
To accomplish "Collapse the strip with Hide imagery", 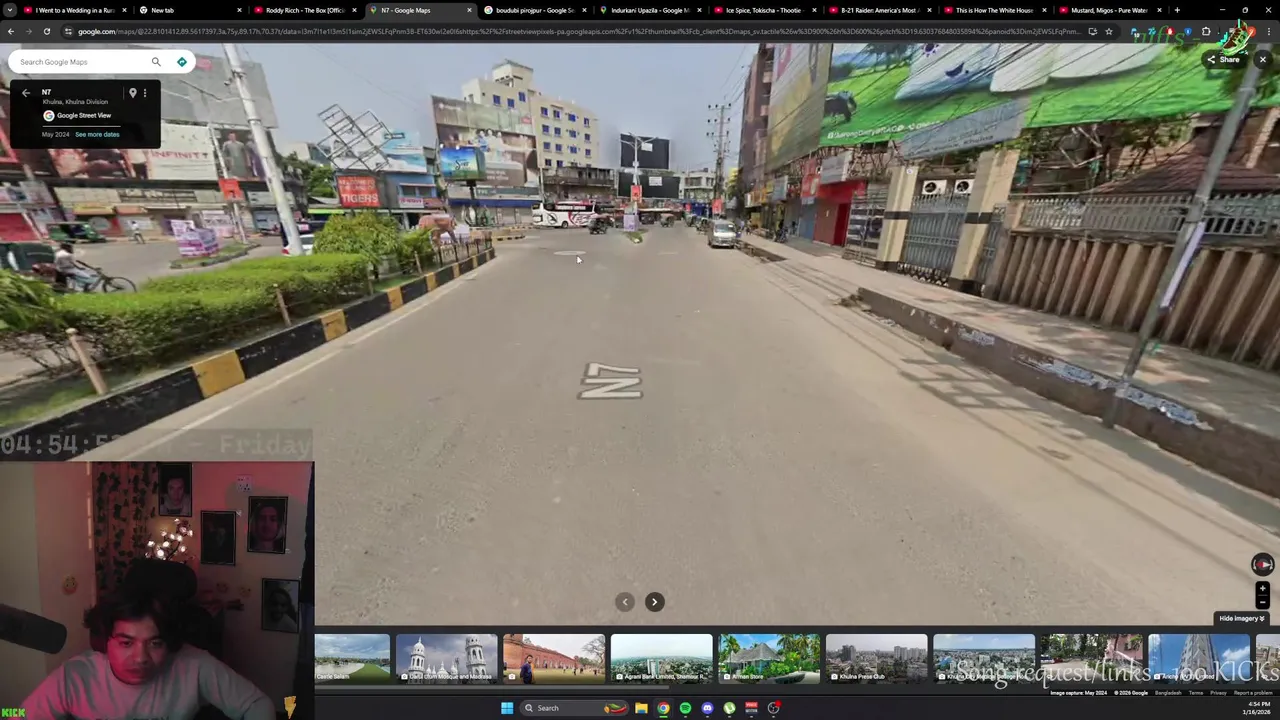I will coord(1241,619).
